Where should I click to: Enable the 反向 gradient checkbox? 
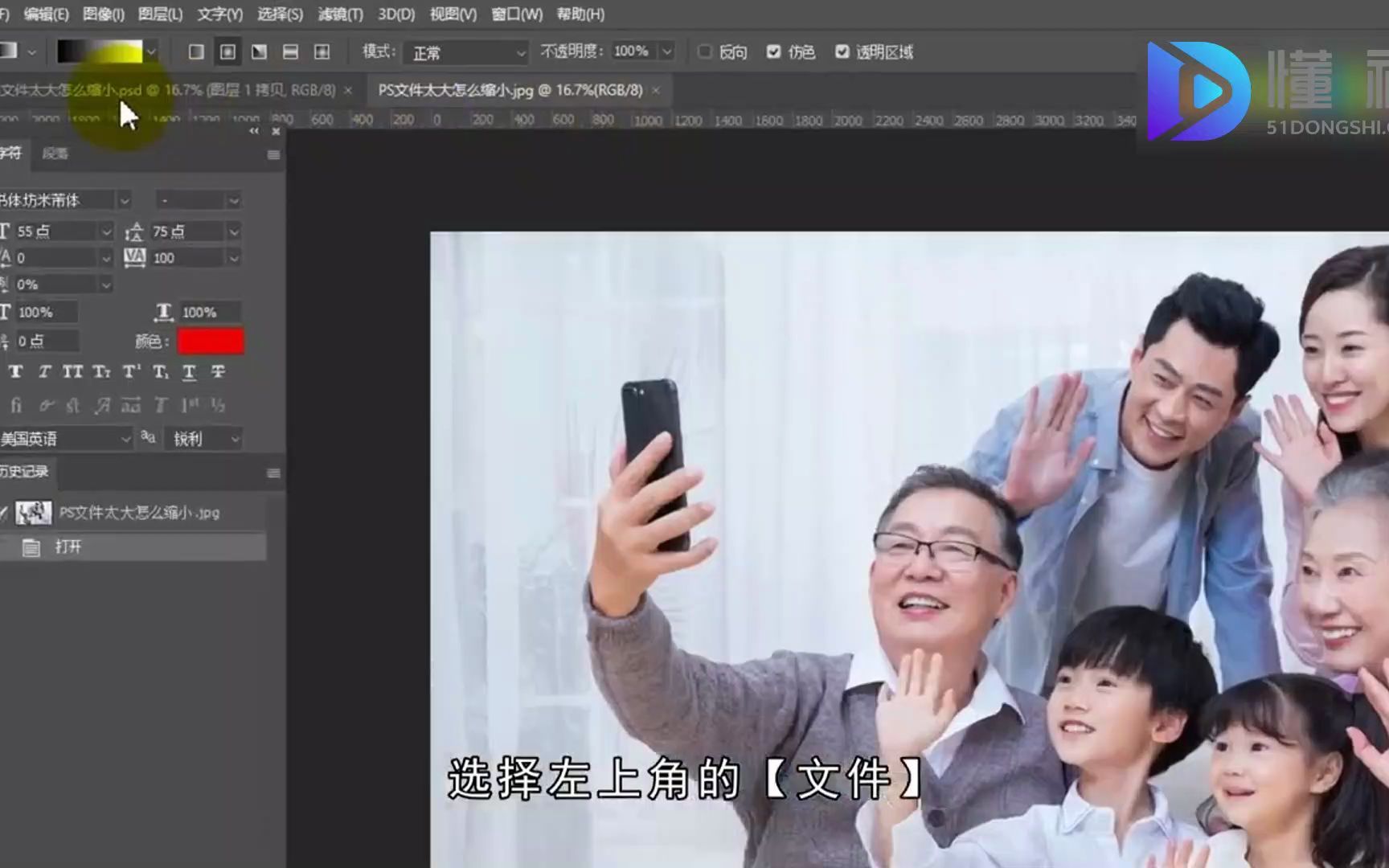pos(706,51)
